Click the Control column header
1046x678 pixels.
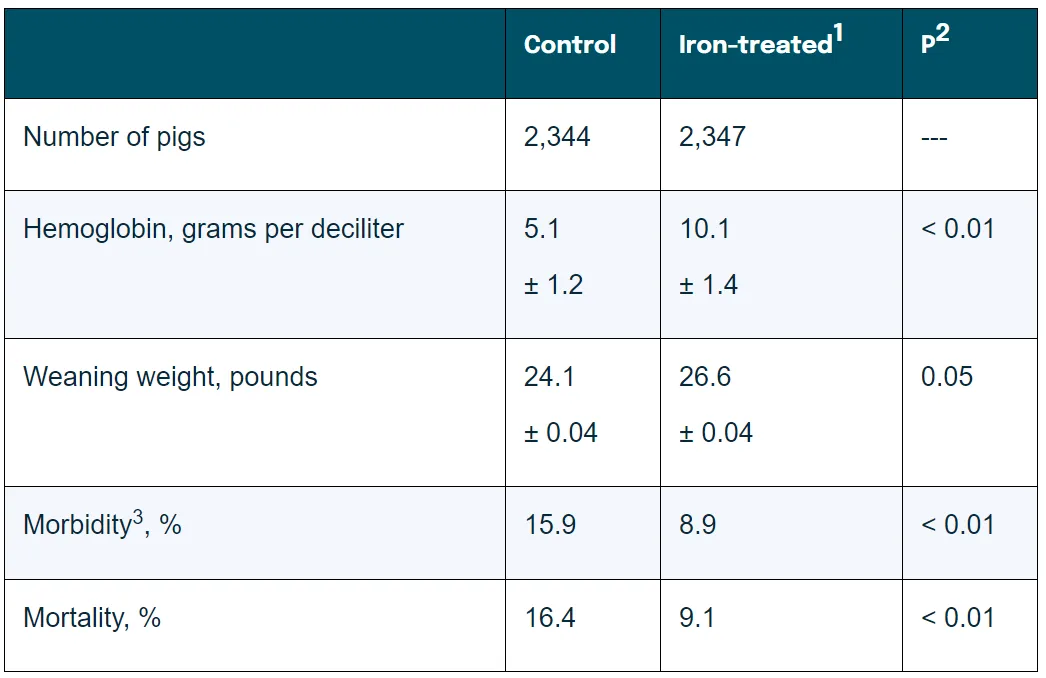pos(570,45)
